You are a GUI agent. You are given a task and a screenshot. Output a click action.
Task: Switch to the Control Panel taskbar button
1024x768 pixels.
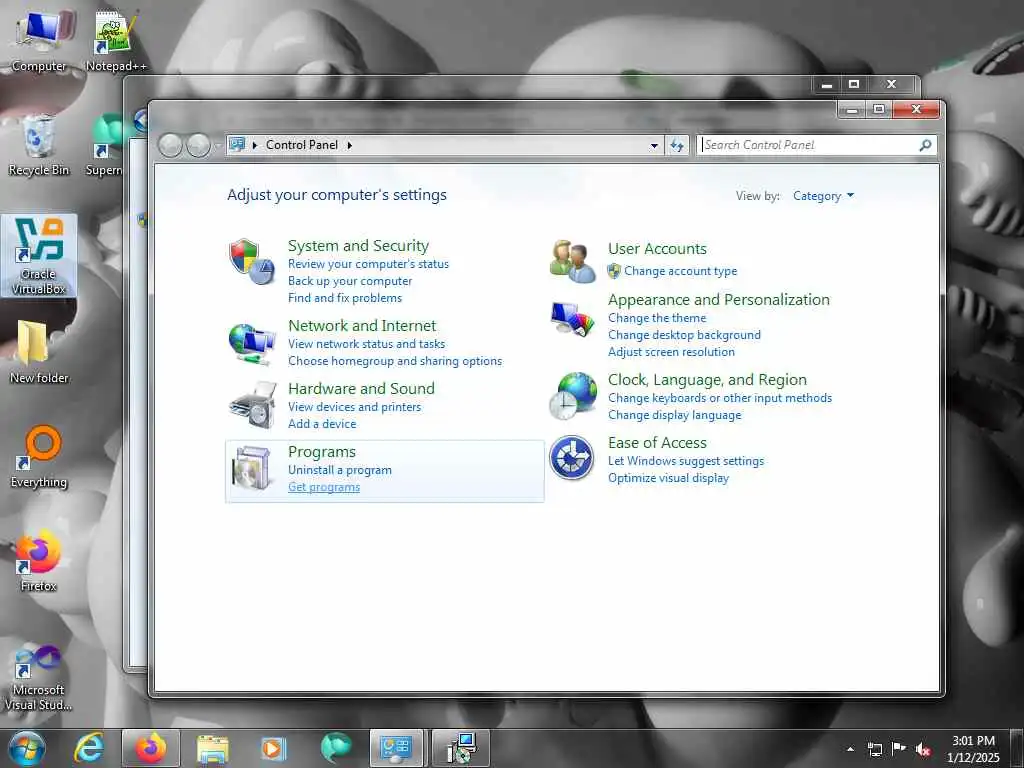pos(396,748)
